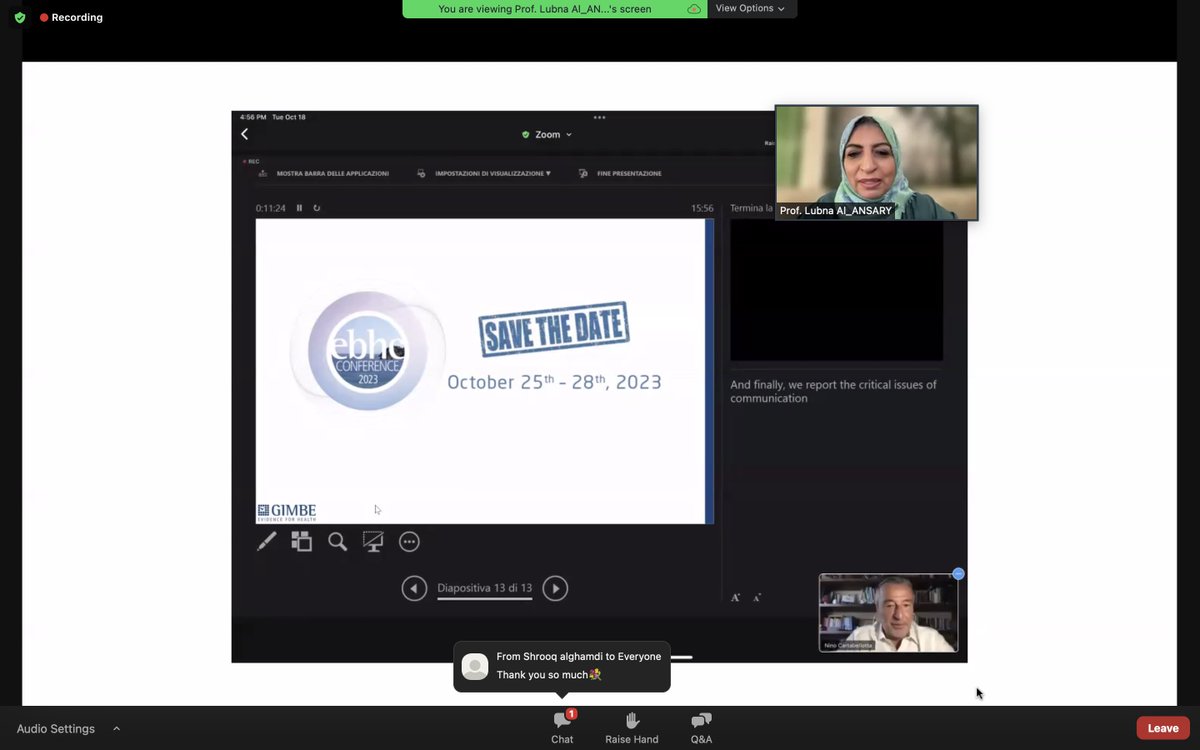
Task: Decrease the notes font size
Action: (757, 597)
